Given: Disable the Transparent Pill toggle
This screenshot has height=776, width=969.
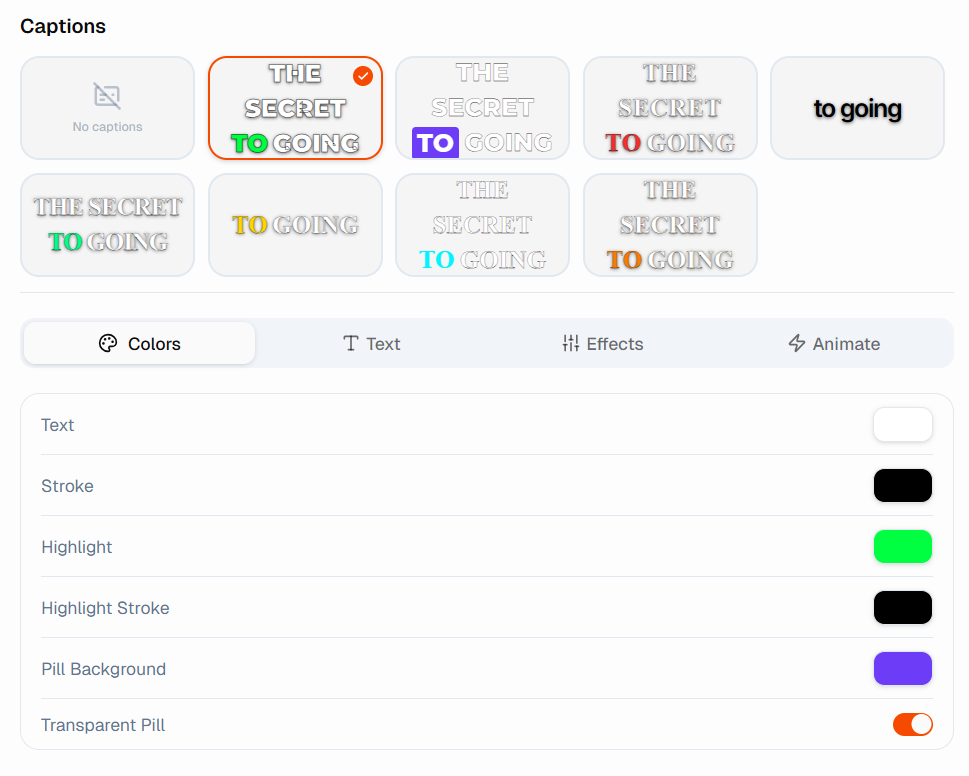Looking at the screenshot, I should [912, 725].
